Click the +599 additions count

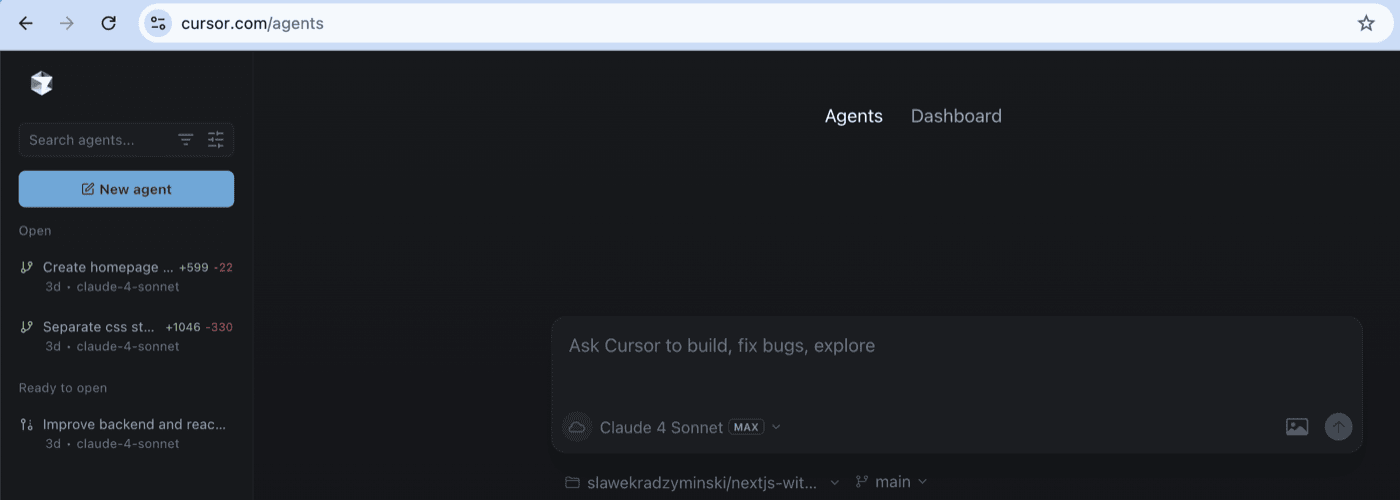pos(194,267)
